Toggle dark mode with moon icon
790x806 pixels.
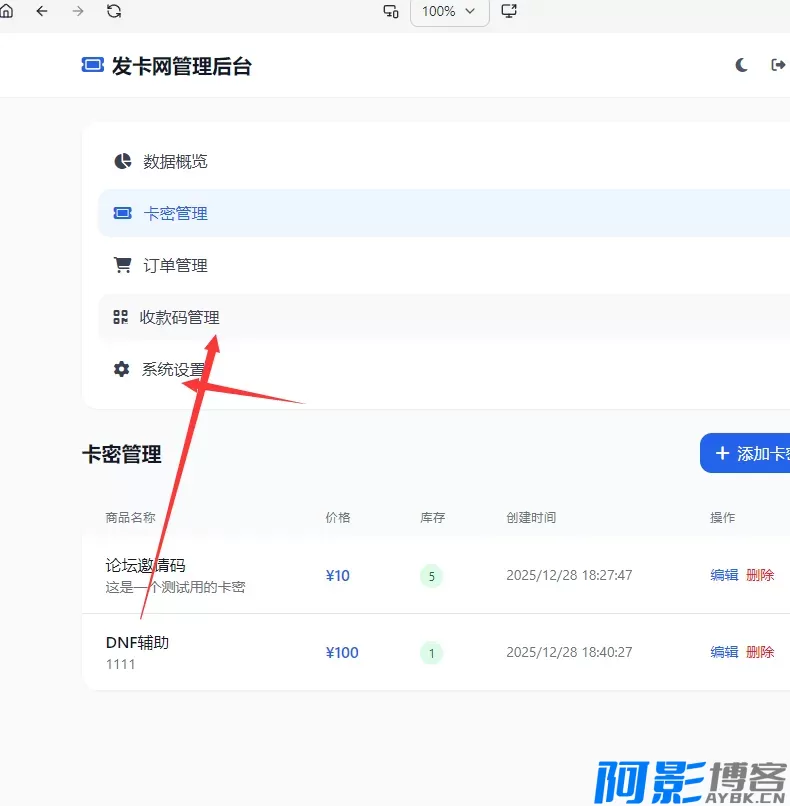pyautogui.click(x=742, y=65)
